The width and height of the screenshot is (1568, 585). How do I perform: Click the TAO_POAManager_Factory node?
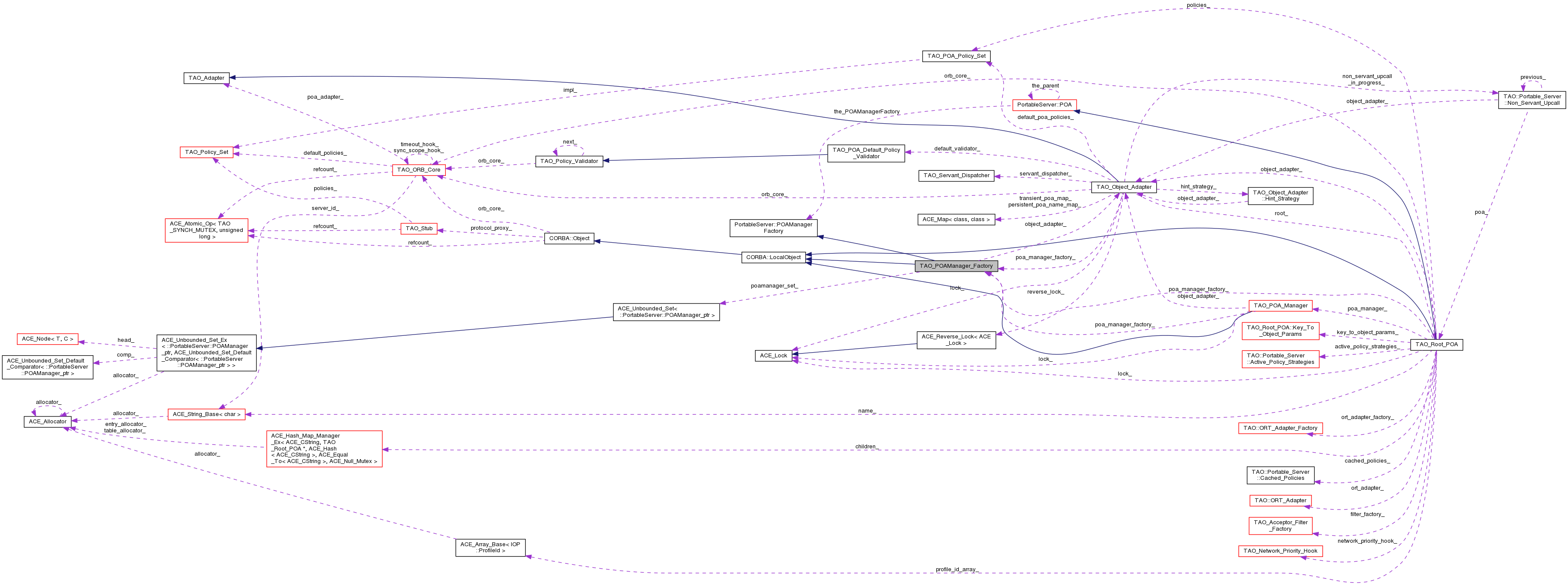(x=956, y=266)
